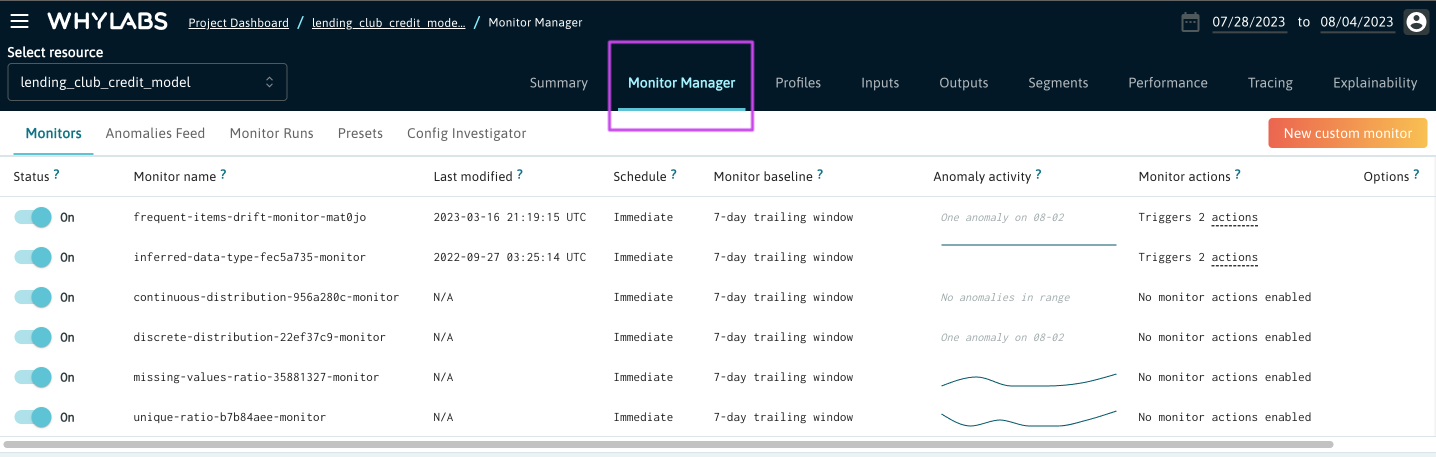Click the Monitor Manager breadcrumb text
The height and width of the screenshot is (457, 1436).
pyautogui.click(x=535, y=22)
